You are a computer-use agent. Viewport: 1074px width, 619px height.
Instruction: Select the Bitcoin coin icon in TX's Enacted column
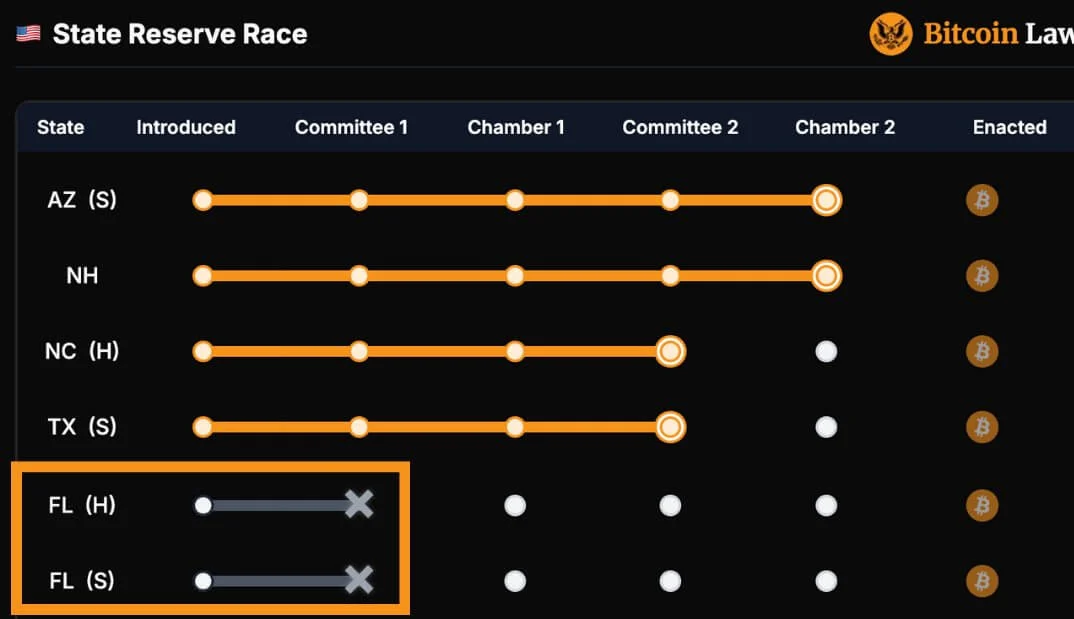[x=982, y=426]
